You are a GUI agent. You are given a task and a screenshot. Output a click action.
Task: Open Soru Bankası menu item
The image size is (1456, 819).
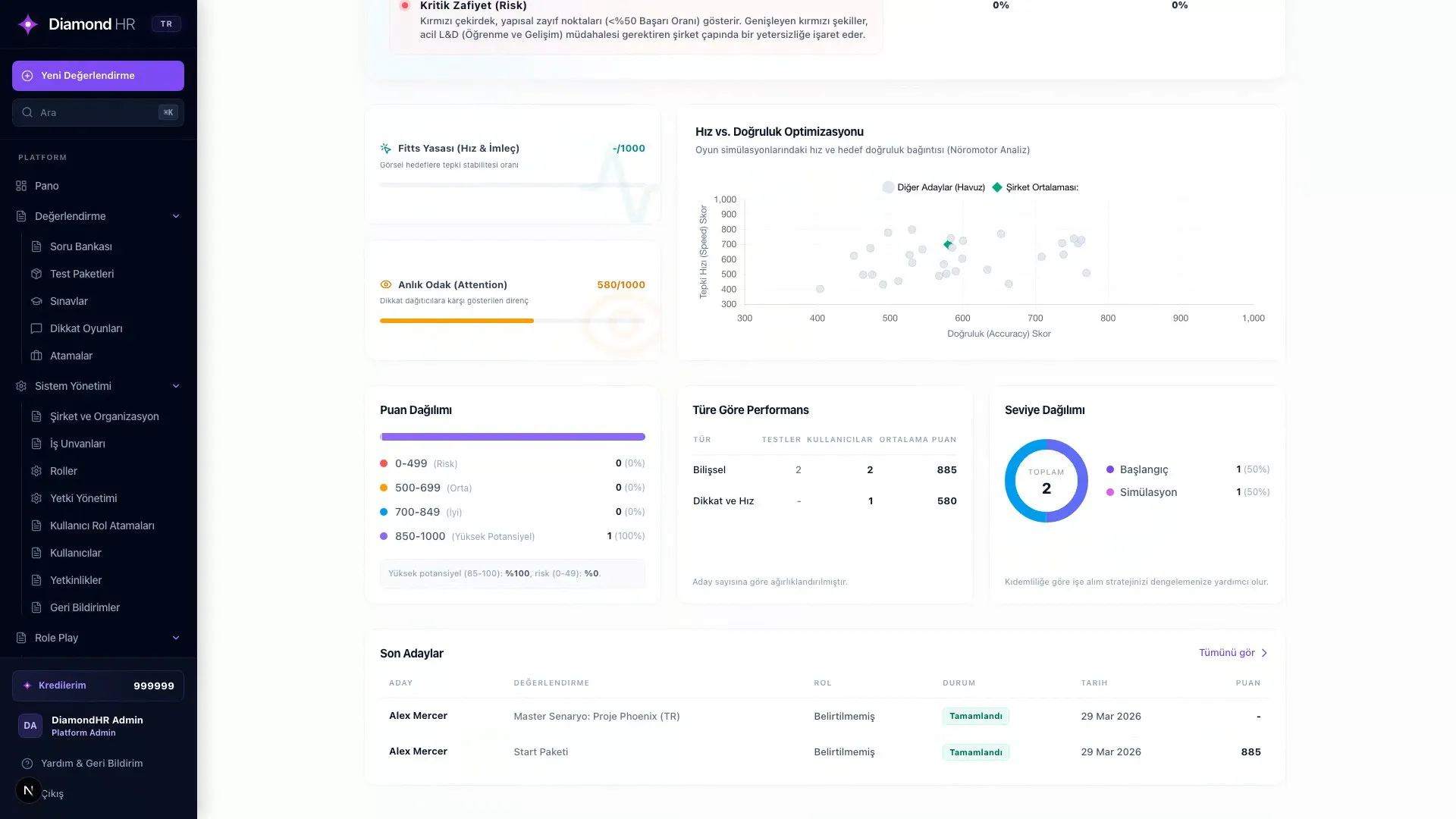coord(105,246)
